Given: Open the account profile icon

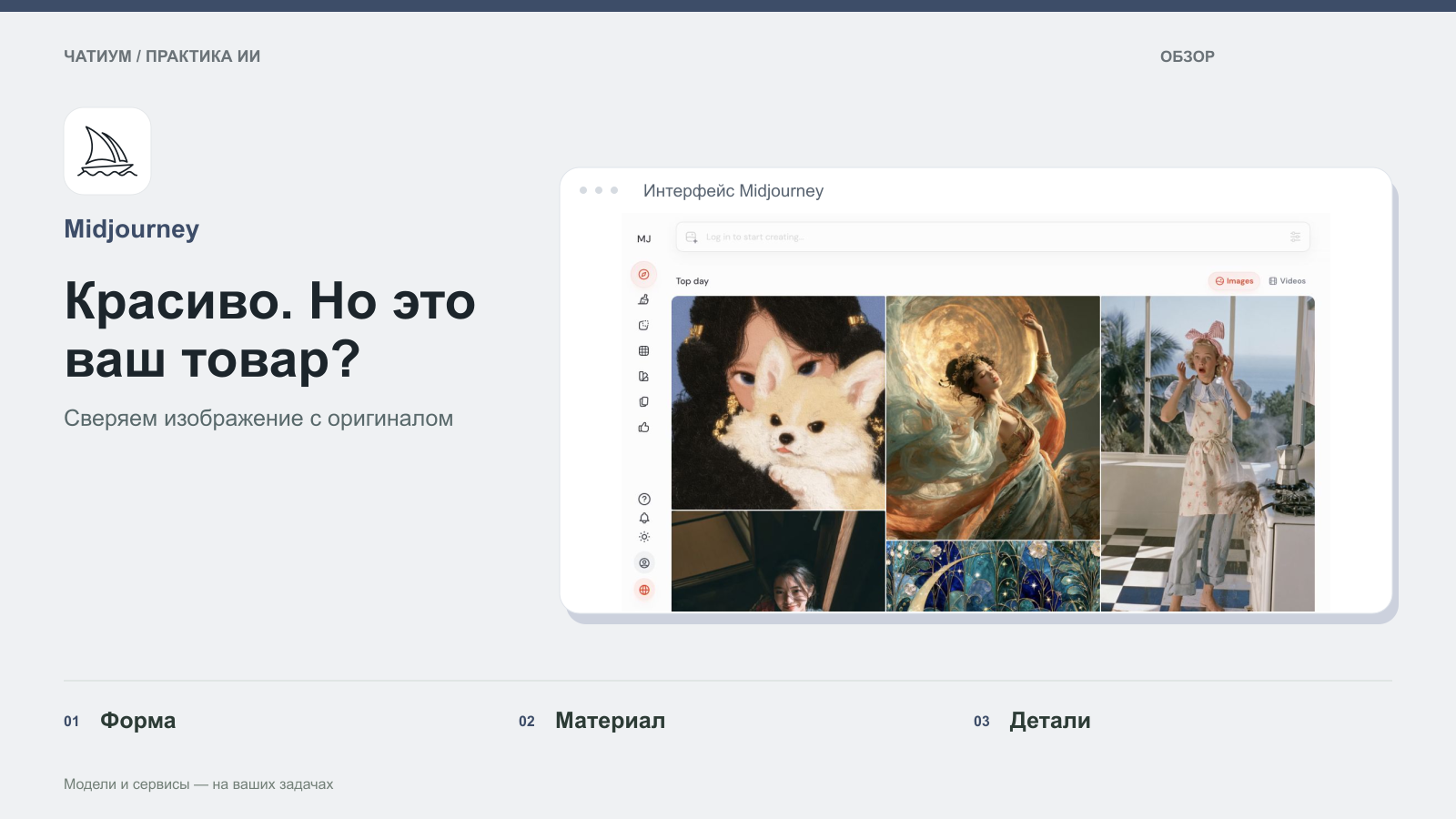Looking at the screenshot, I should 644,563.
